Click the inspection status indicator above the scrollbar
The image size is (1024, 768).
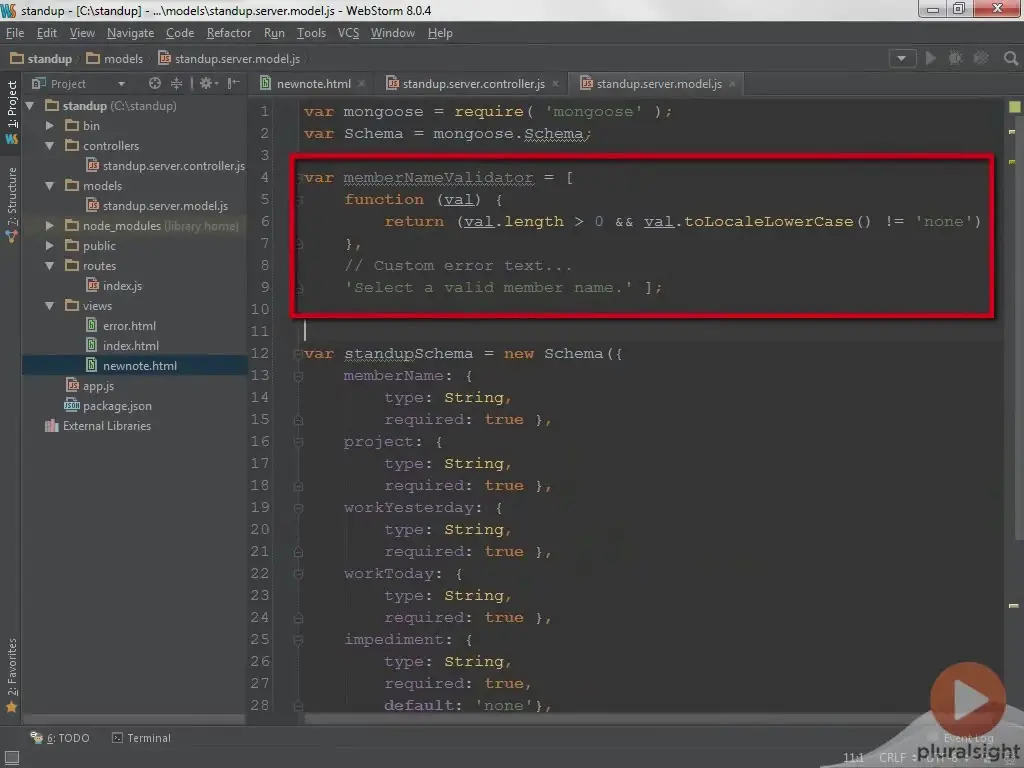point(1014,106)
